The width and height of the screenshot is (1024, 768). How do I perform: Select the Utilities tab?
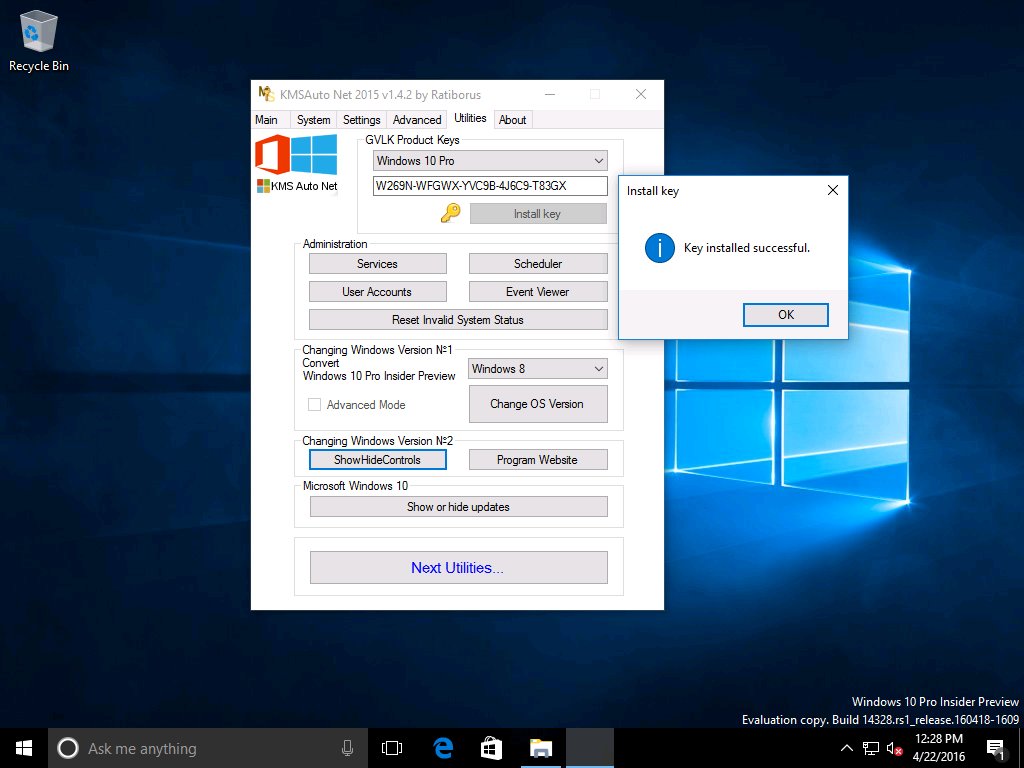point(470,118)
